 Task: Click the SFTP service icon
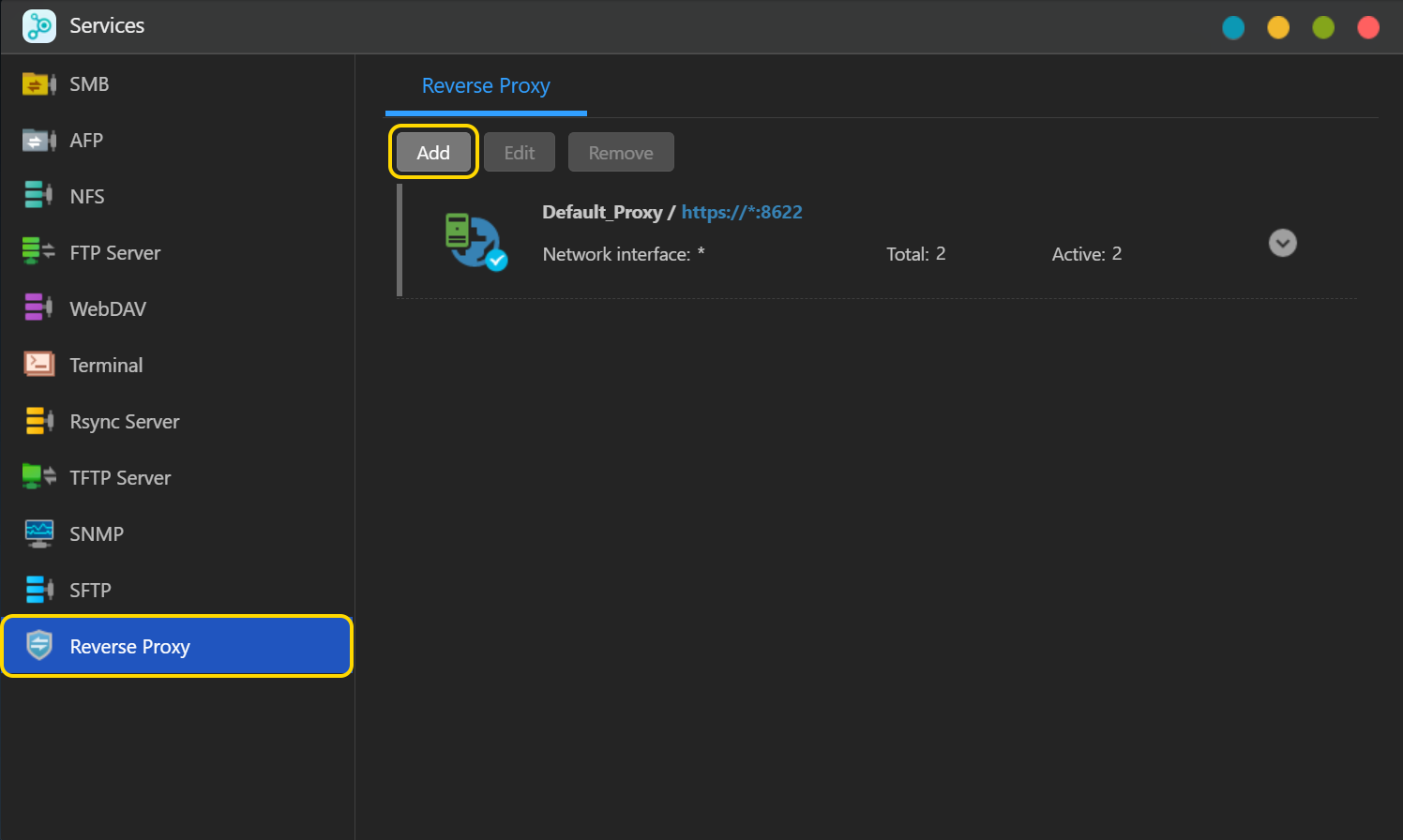(x=39, y=590)
